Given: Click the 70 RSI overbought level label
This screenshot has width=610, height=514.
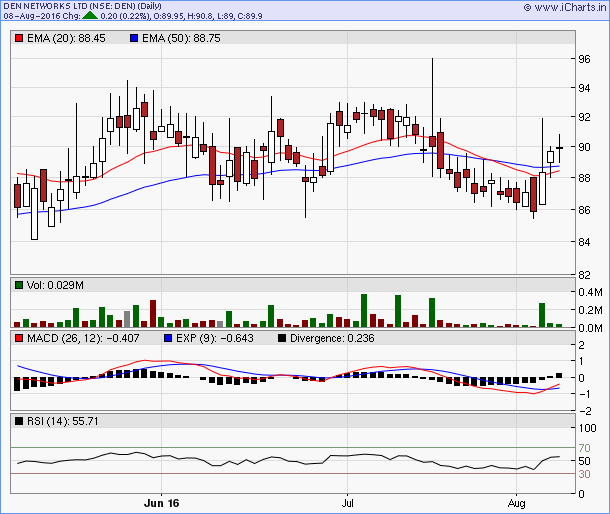Looking at the screenshot, I should coord(584,448).
